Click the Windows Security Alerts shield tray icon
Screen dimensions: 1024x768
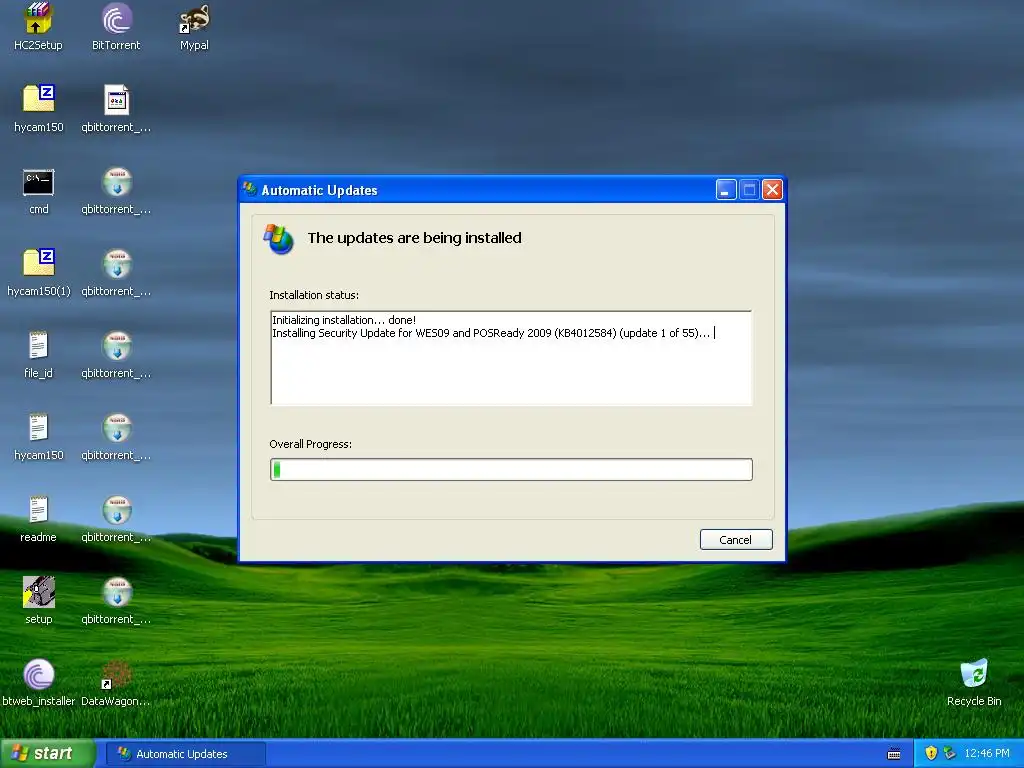pyautogui.click(x=931, y=753)
